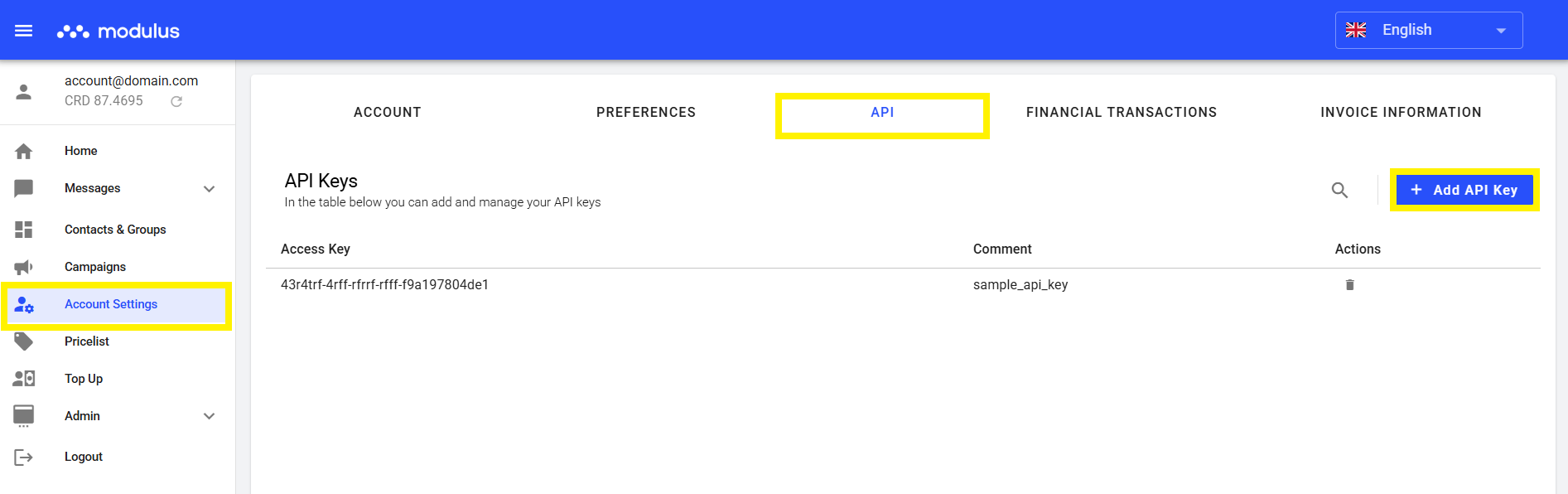Delete the sample_api_key entry

(1349, 285)
